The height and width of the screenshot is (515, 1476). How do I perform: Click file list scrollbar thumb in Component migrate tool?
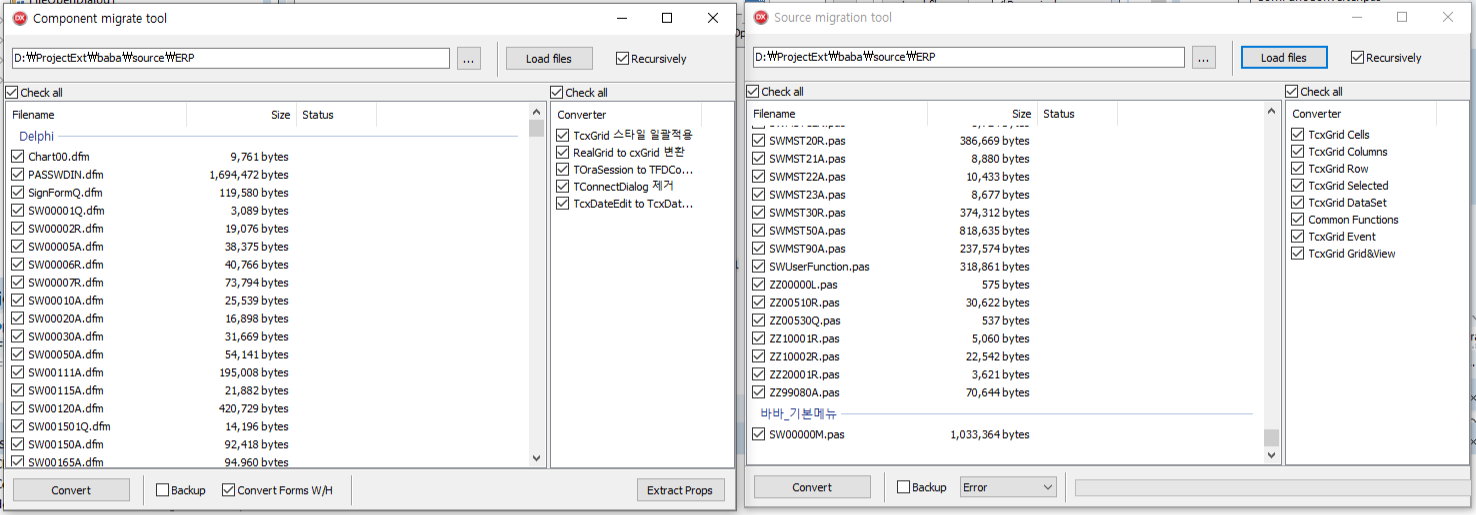pos(537,129)
